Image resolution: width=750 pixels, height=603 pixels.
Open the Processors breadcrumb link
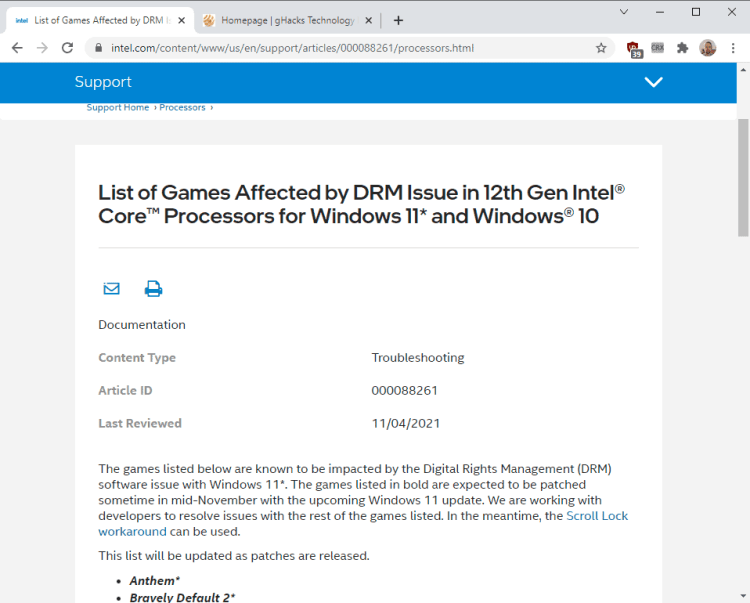coord(182,107)
